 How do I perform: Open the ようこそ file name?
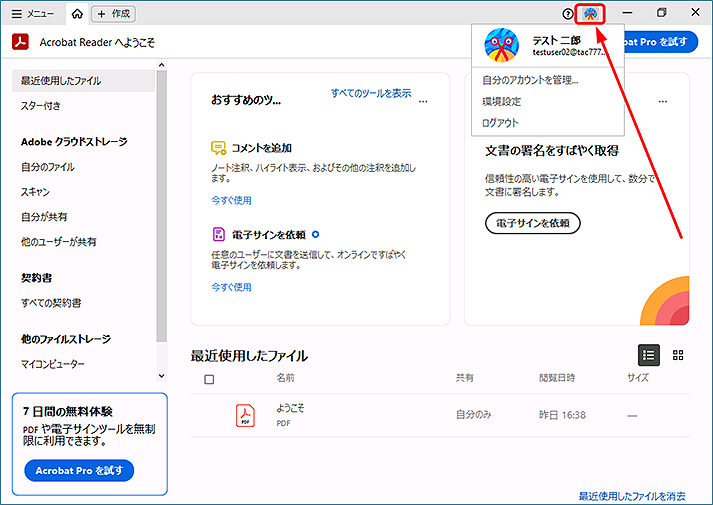tap(290, 408)
